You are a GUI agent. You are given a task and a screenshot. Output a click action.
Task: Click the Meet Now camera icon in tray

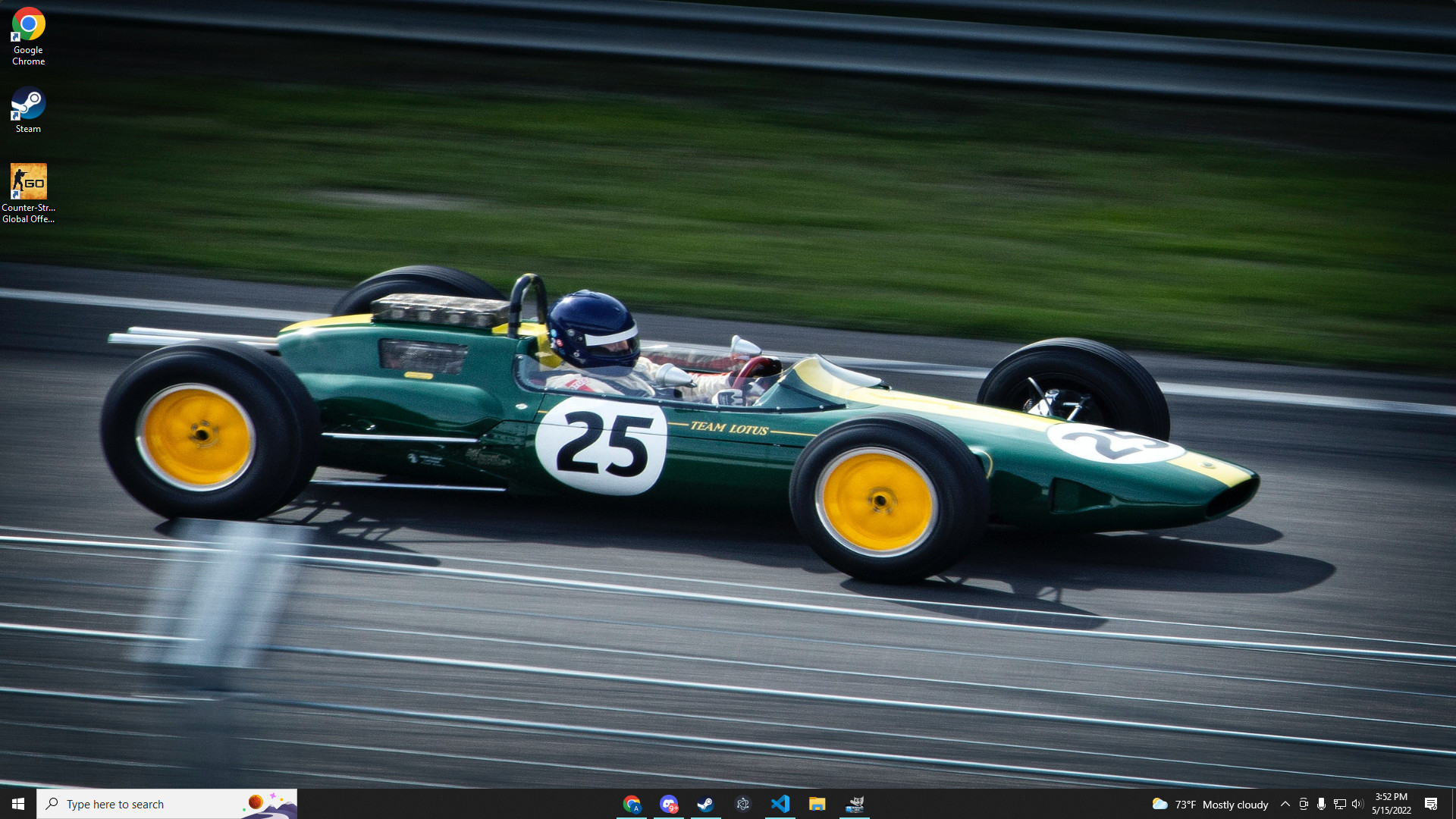click(x=1304, y=804)
